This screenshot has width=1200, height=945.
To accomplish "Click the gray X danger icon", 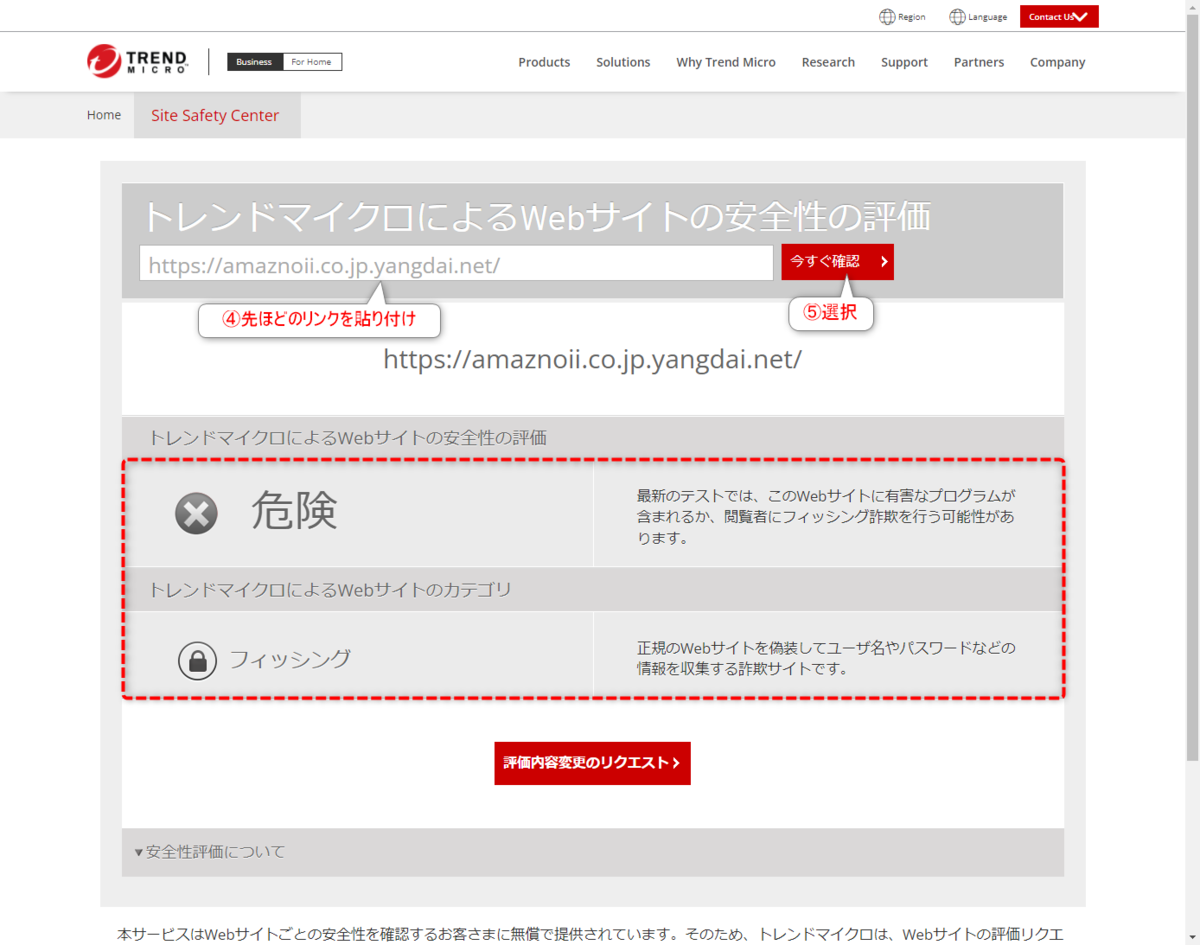I will click(x=196, y=514).
